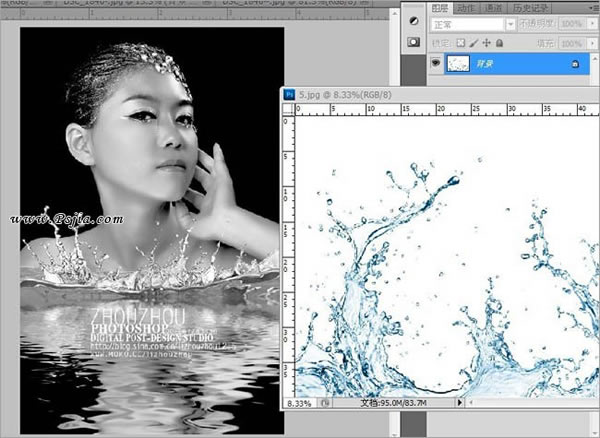This screenshot has height=438, width=600.
Task: Click the status bar arrow beside 文档 size
Action: click(459, 402)
